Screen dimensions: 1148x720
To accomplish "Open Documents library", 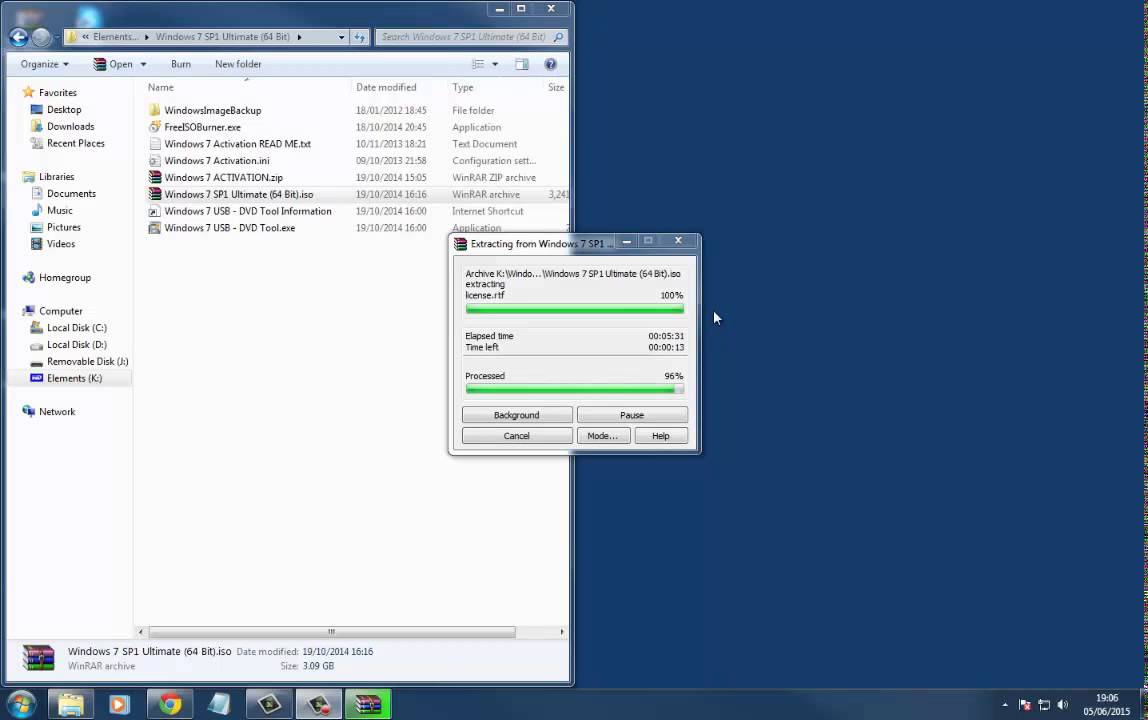I will [x=71, y=194].
